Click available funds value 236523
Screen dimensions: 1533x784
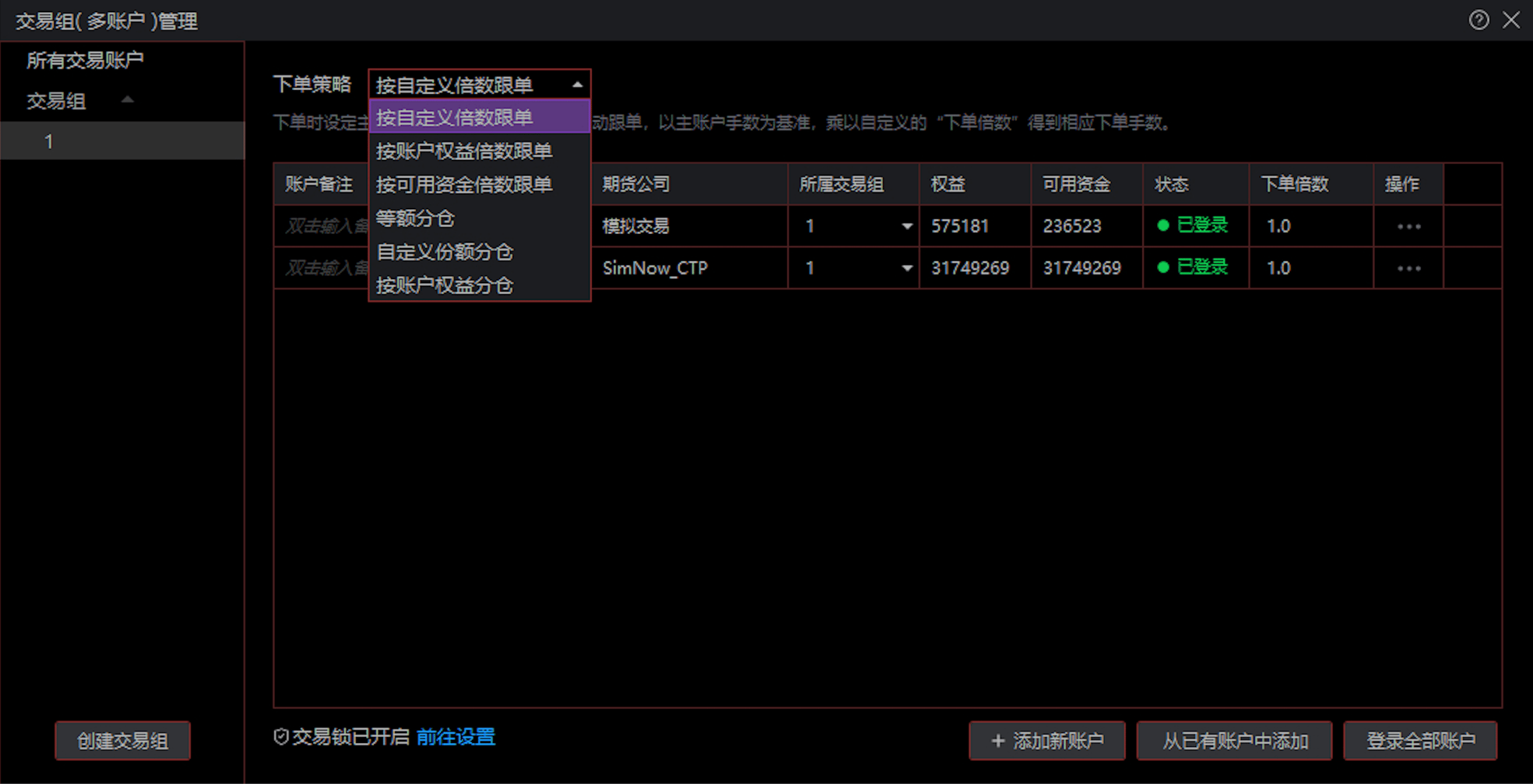click(x=1072, y=226)
